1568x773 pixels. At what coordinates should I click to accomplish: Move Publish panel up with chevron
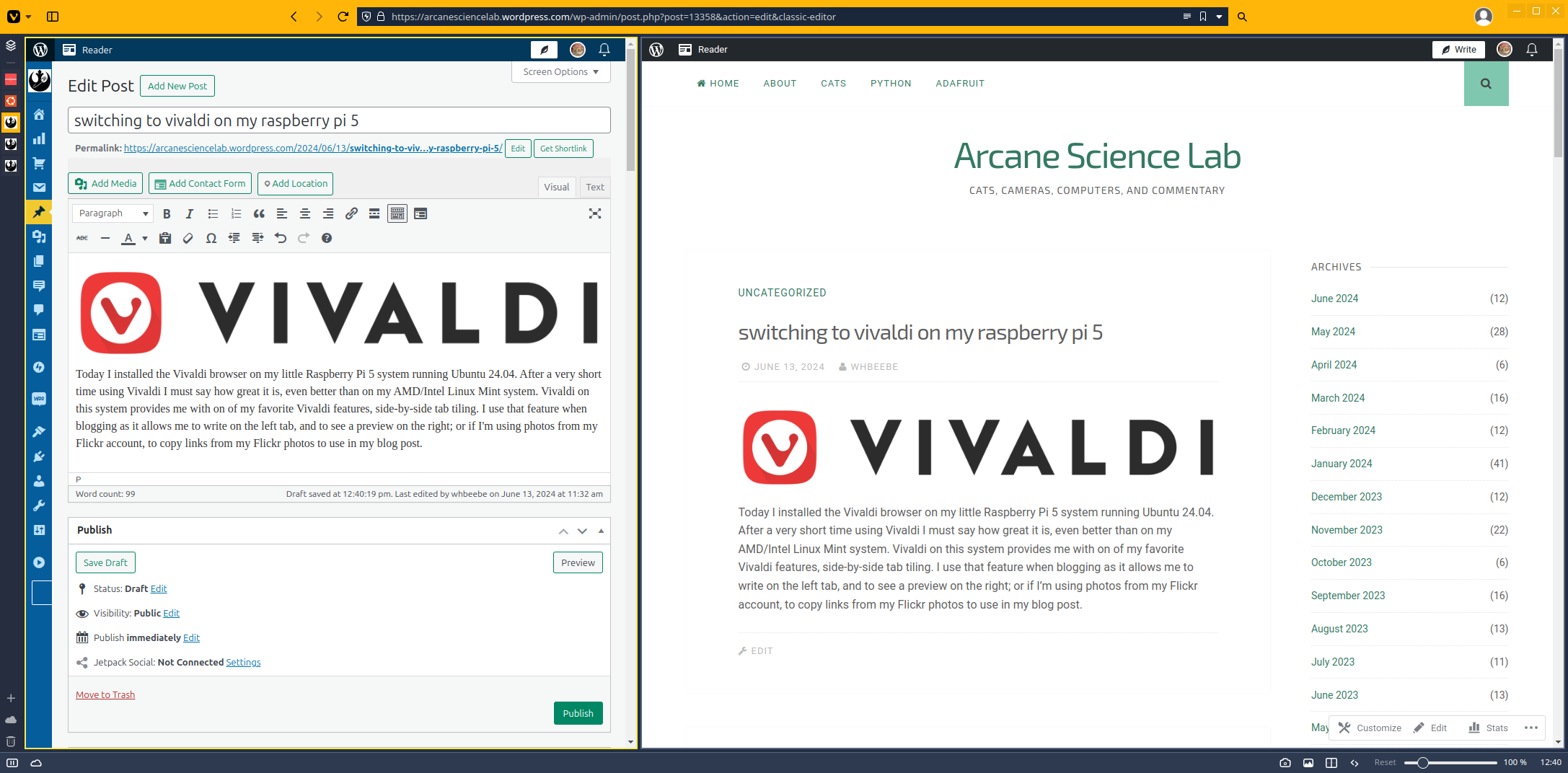(x=563, y=531)
